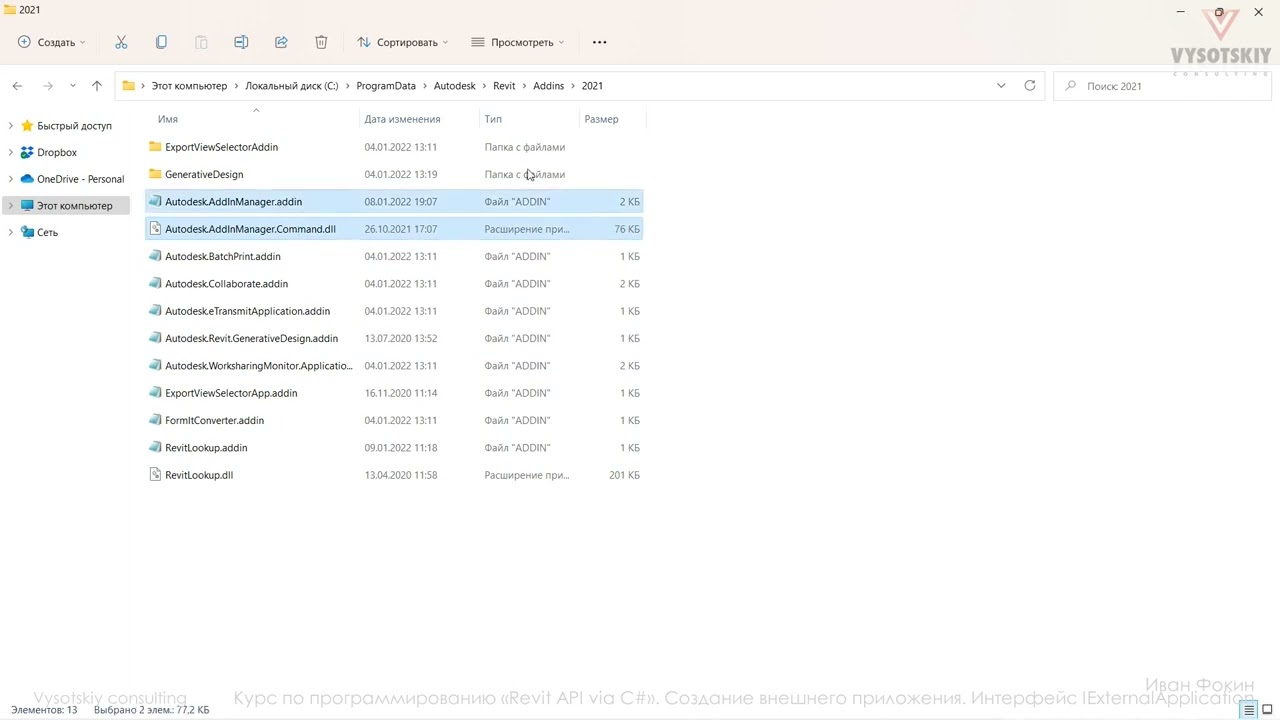Navigate to Локальный диск (C:) breadcrumb

292,86
